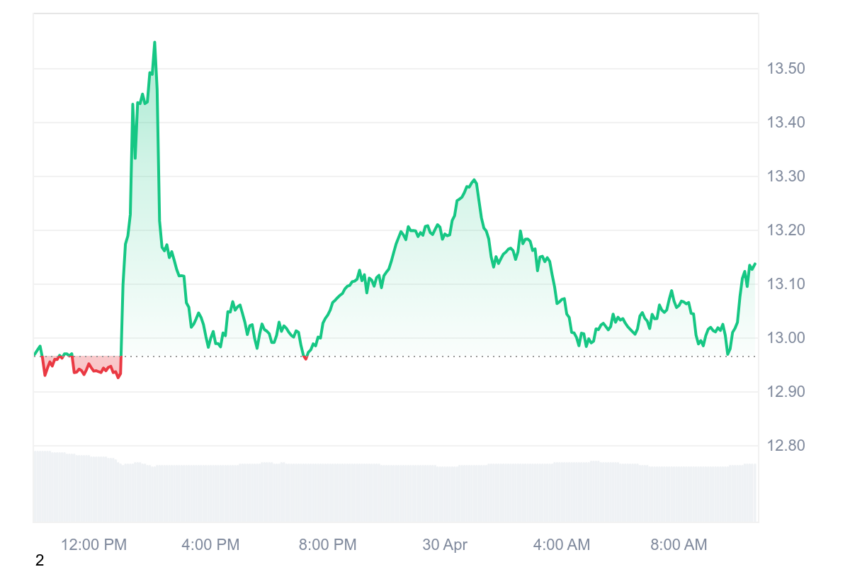Image resolution: width=850 pixels, height=567 pixels.
Task: Click the 8:00 PM time label
Action: coord(327,545)
